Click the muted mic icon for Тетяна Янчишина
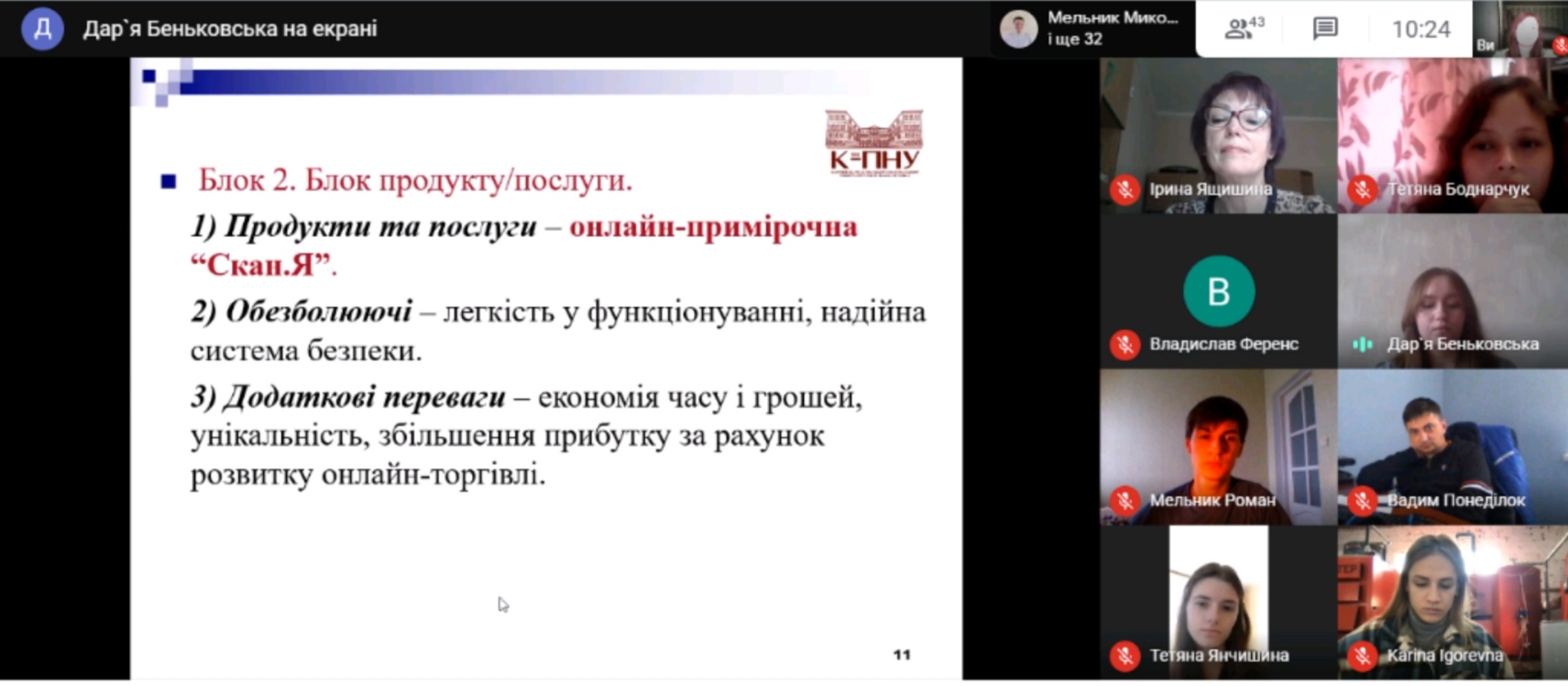Screen dimensions: 1568x686 click(x=1124, y=656)
